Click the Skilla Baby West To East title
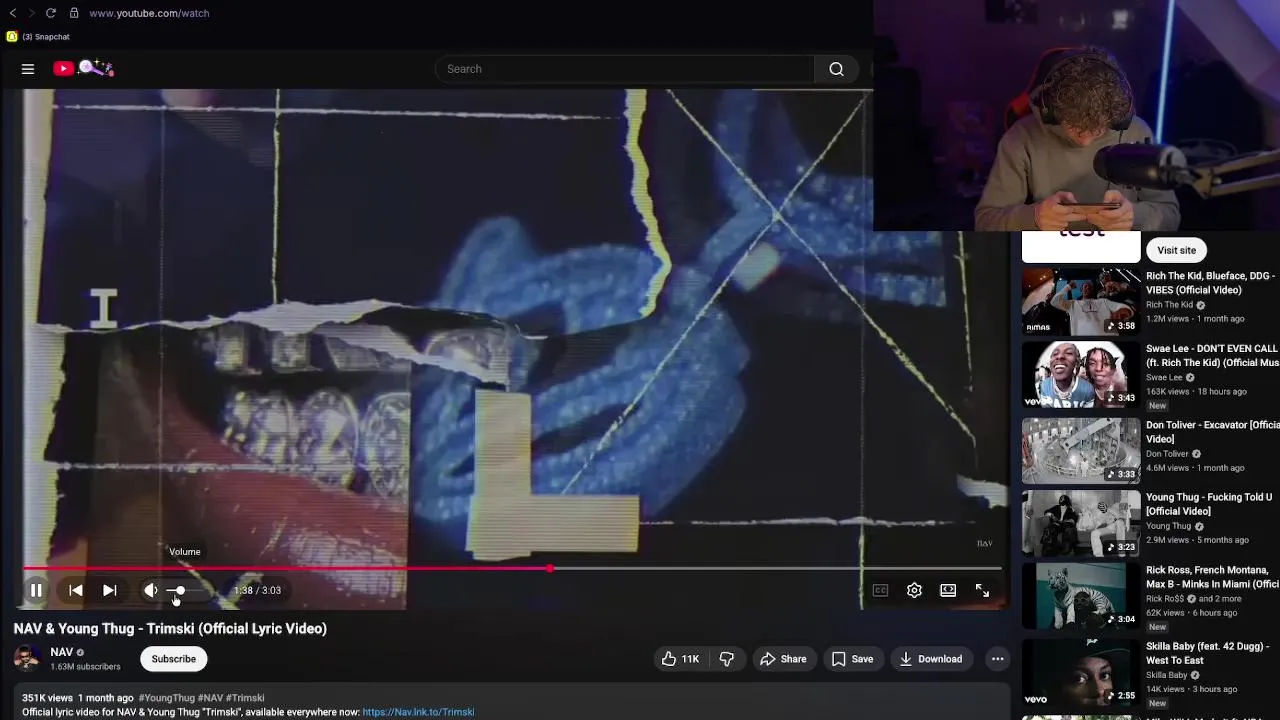This screenshot has width=1280, height=720. pos(1207,654)
